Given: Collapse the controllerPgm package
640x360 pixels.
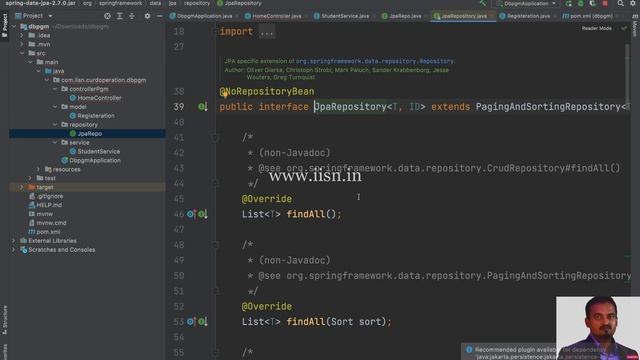Looking at the screenshot, I should pos(55,89).
